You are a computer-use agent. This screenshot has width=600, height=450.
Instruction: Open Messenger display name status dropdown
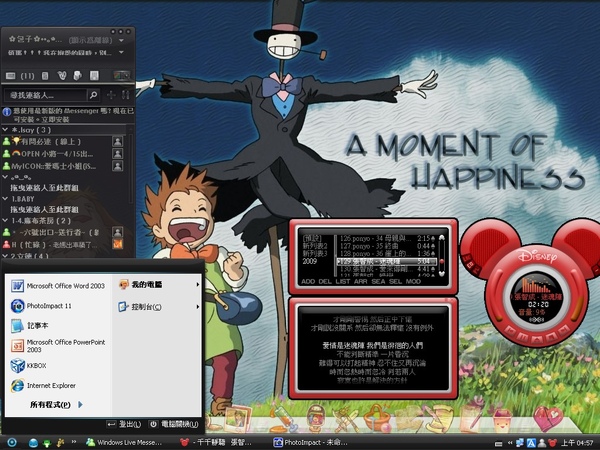click(x=121, y=40)
